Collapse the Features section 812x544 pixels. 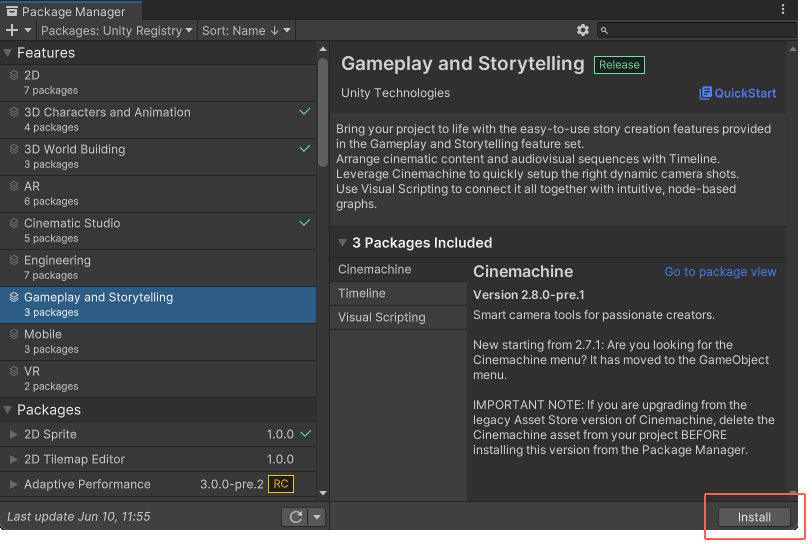[8, 53]
